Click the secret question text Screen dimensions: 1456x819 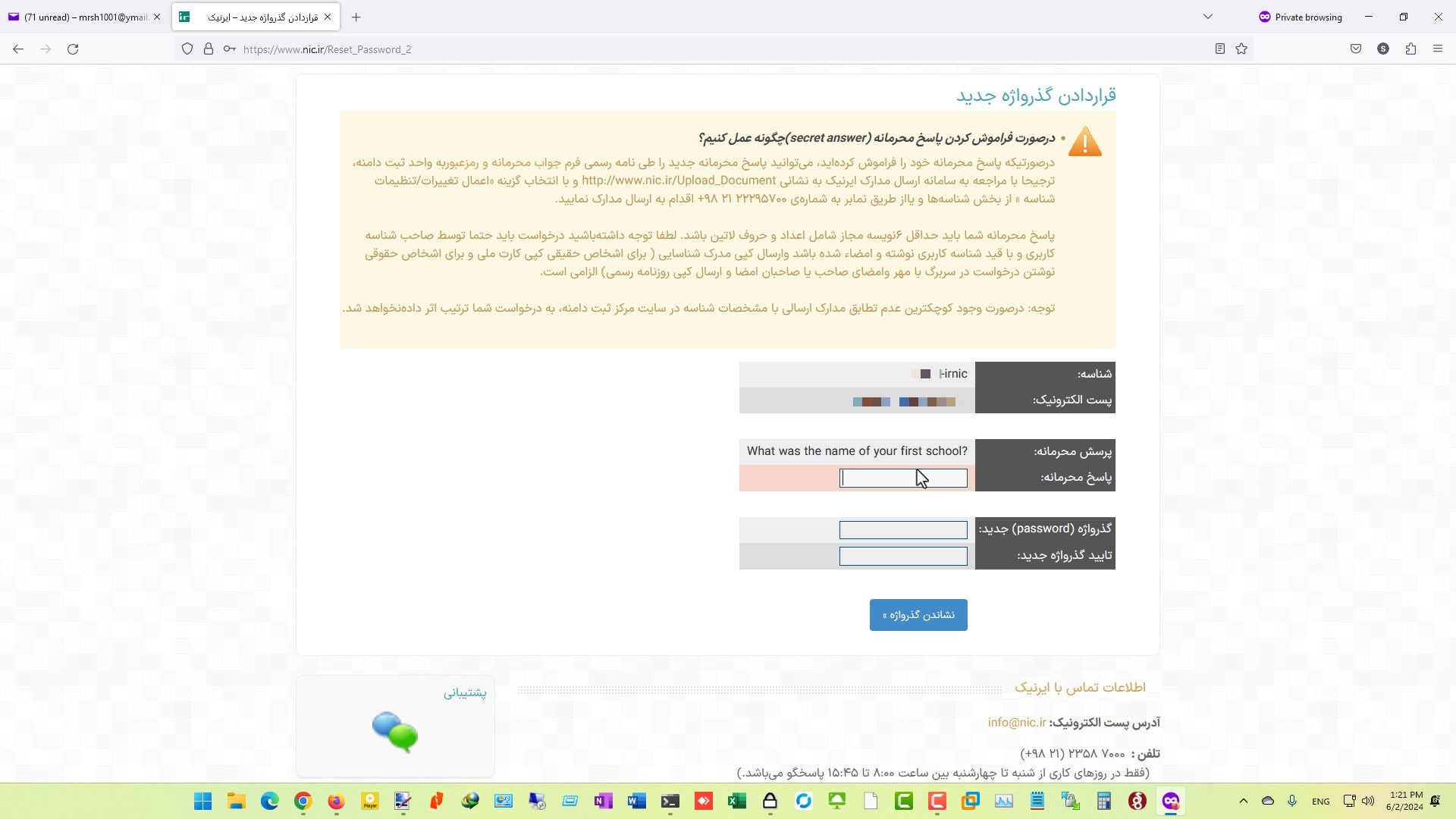click(x=857, y=451)
